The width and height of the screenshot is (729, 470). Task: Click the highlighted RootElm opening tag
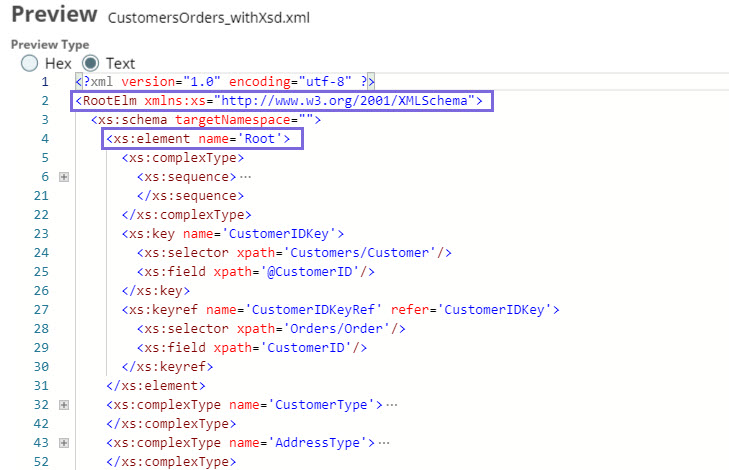281,101
